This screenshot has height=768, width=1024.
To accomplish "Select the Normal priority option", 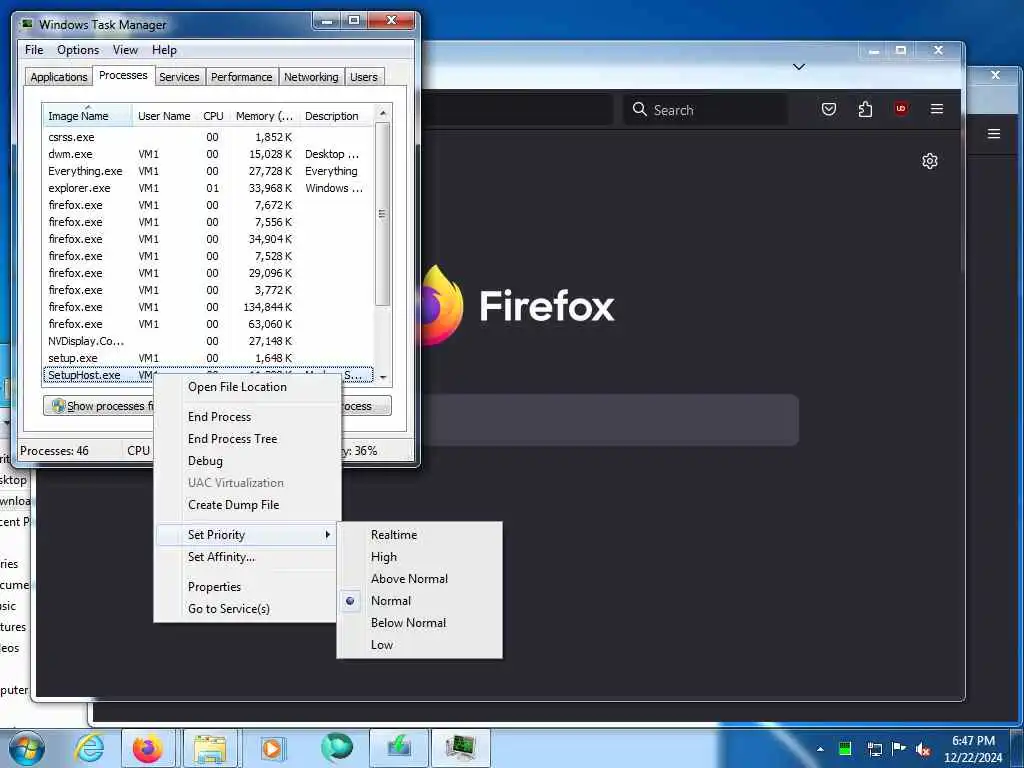I will tap(419, 601).
